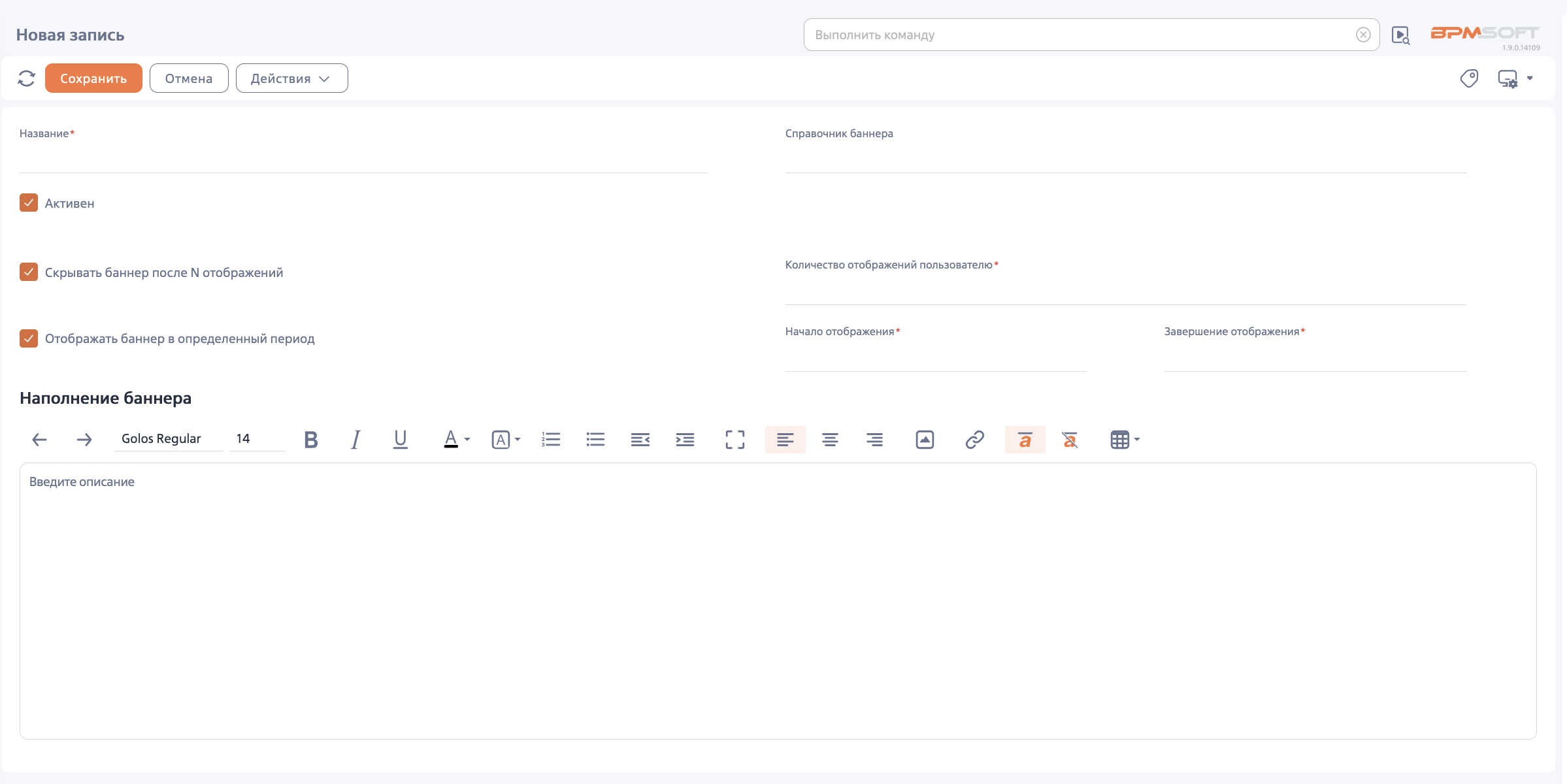
Task: Click the Название input field
Action: (363, 159)
